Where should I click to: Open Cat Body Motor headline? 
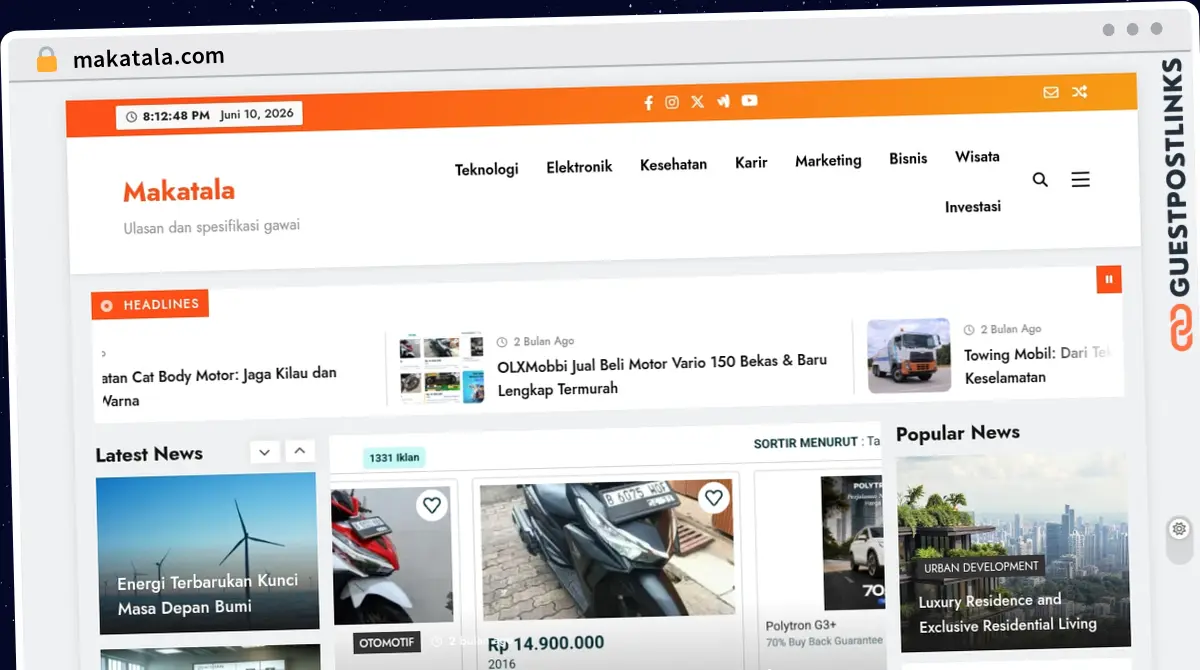click(x=220, y=387)
